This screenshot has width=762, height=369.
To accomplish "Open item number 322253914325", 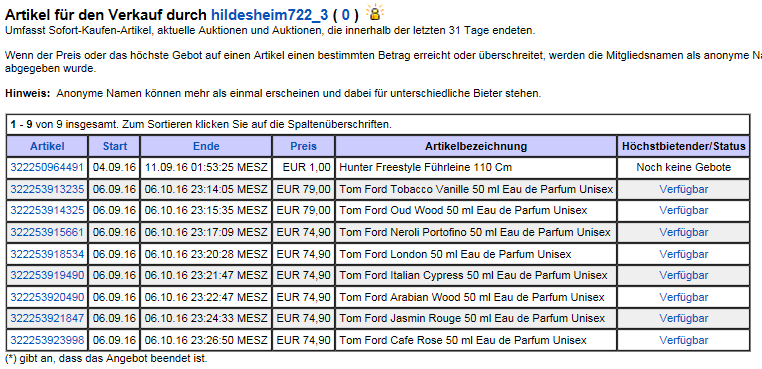I will 47,211.
